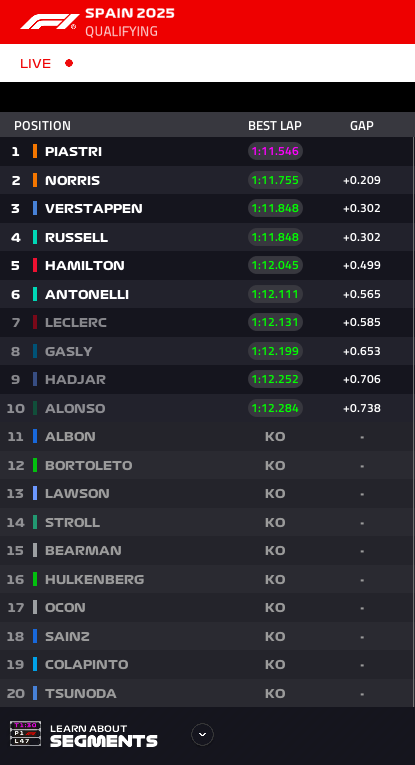
Task: Click Leclerc's 1:12.131 lap time
Action: 276,322
